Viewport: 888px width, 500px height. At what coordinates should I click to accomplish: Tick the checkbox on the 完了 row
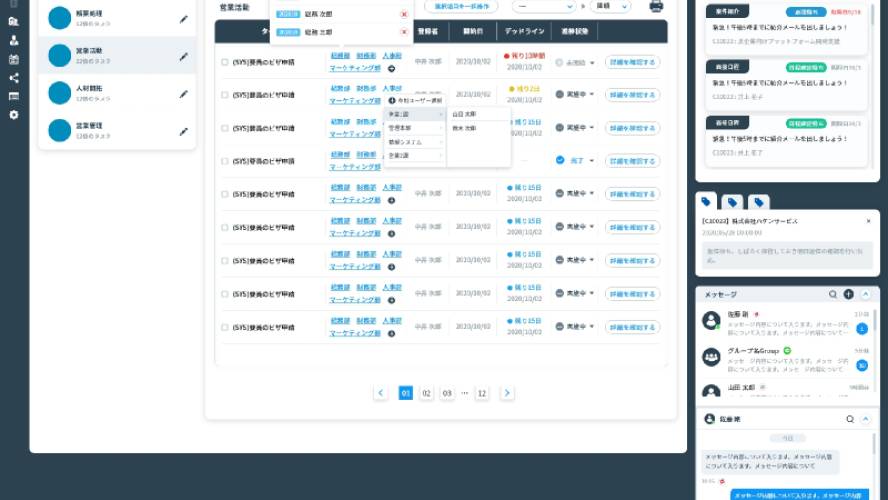click(x=225, y=161)
